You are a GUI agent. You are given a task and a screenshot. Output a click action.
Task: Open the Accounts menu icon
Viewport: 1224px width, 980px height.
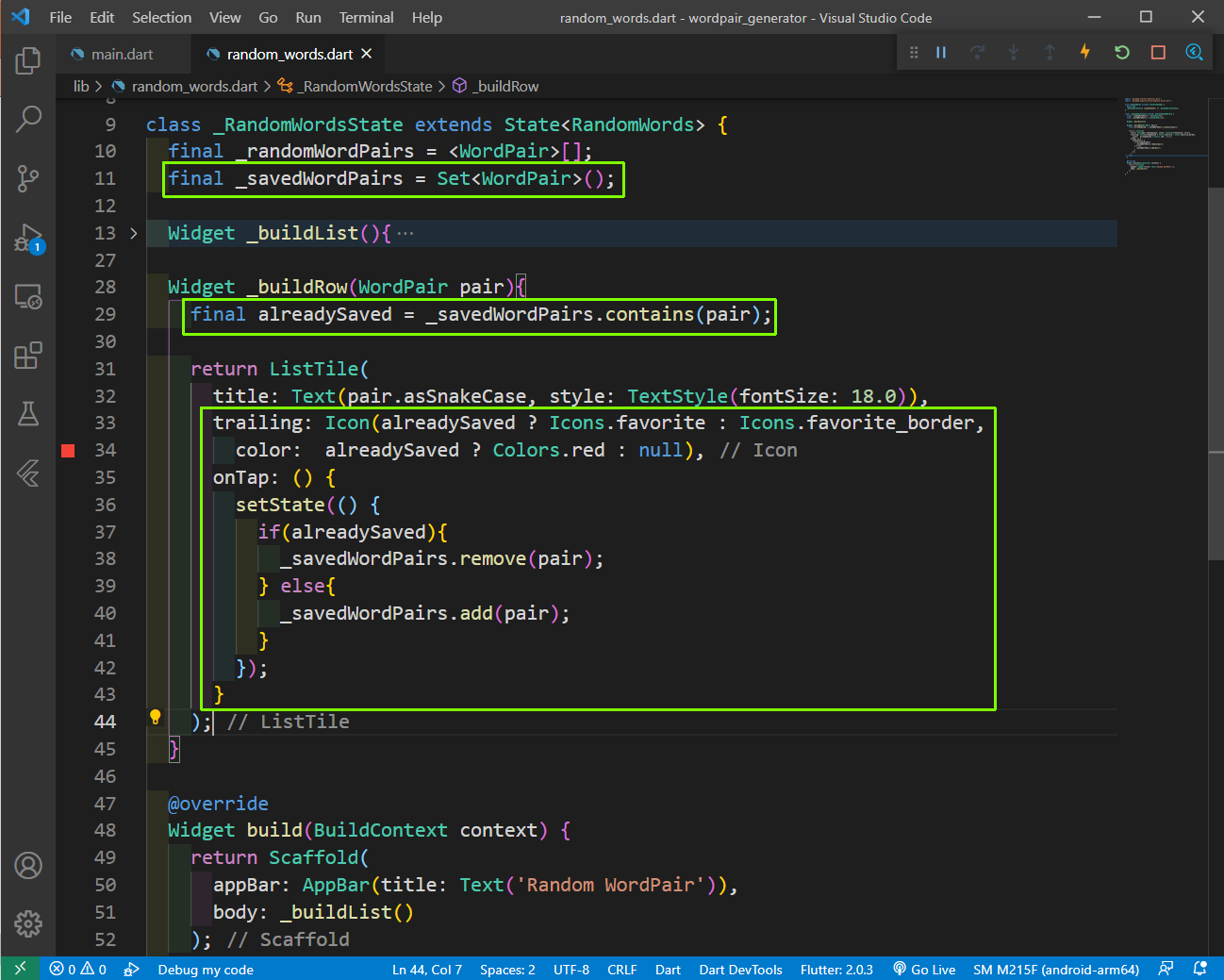pyautogui.click(x=28, y=865)
